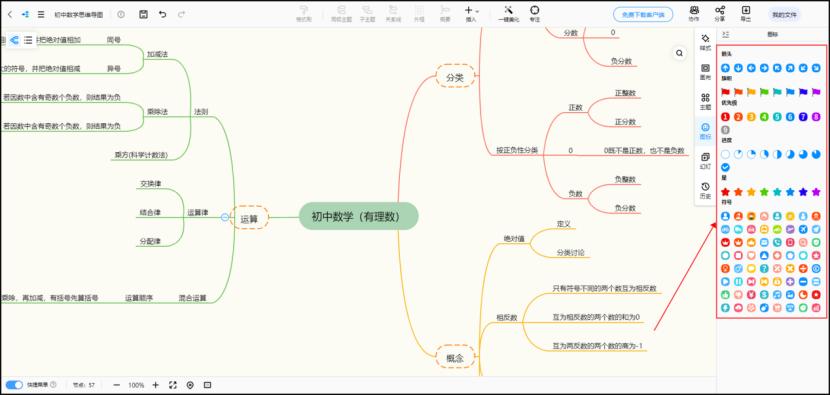Save the mind map with floppy icon
The width and height of the screenshot is (830, 395).
(143, 14)
